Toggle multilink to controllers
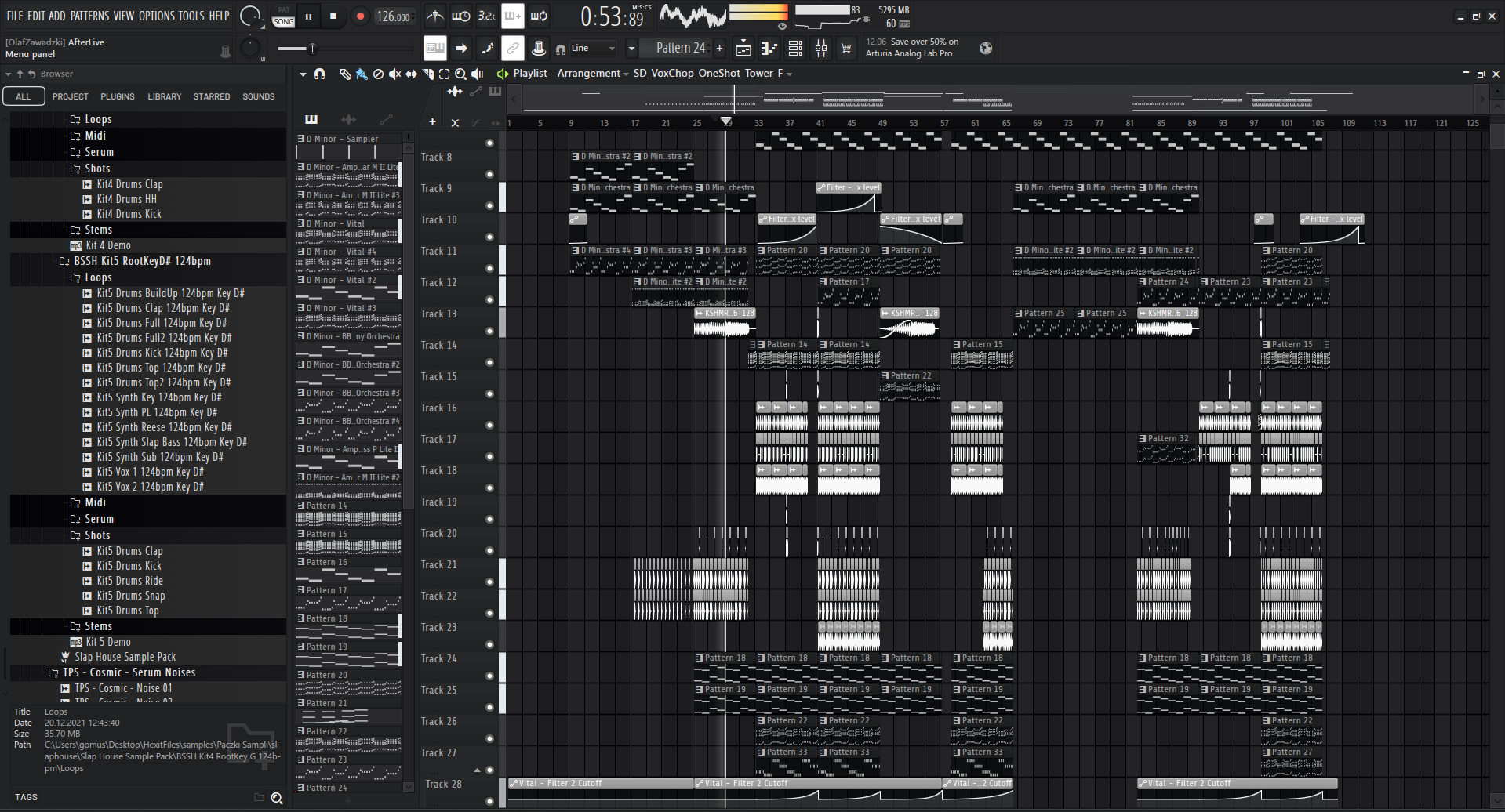Image resolution: width=1505 pixels, height=812 pixels. [x=512, y=49]
